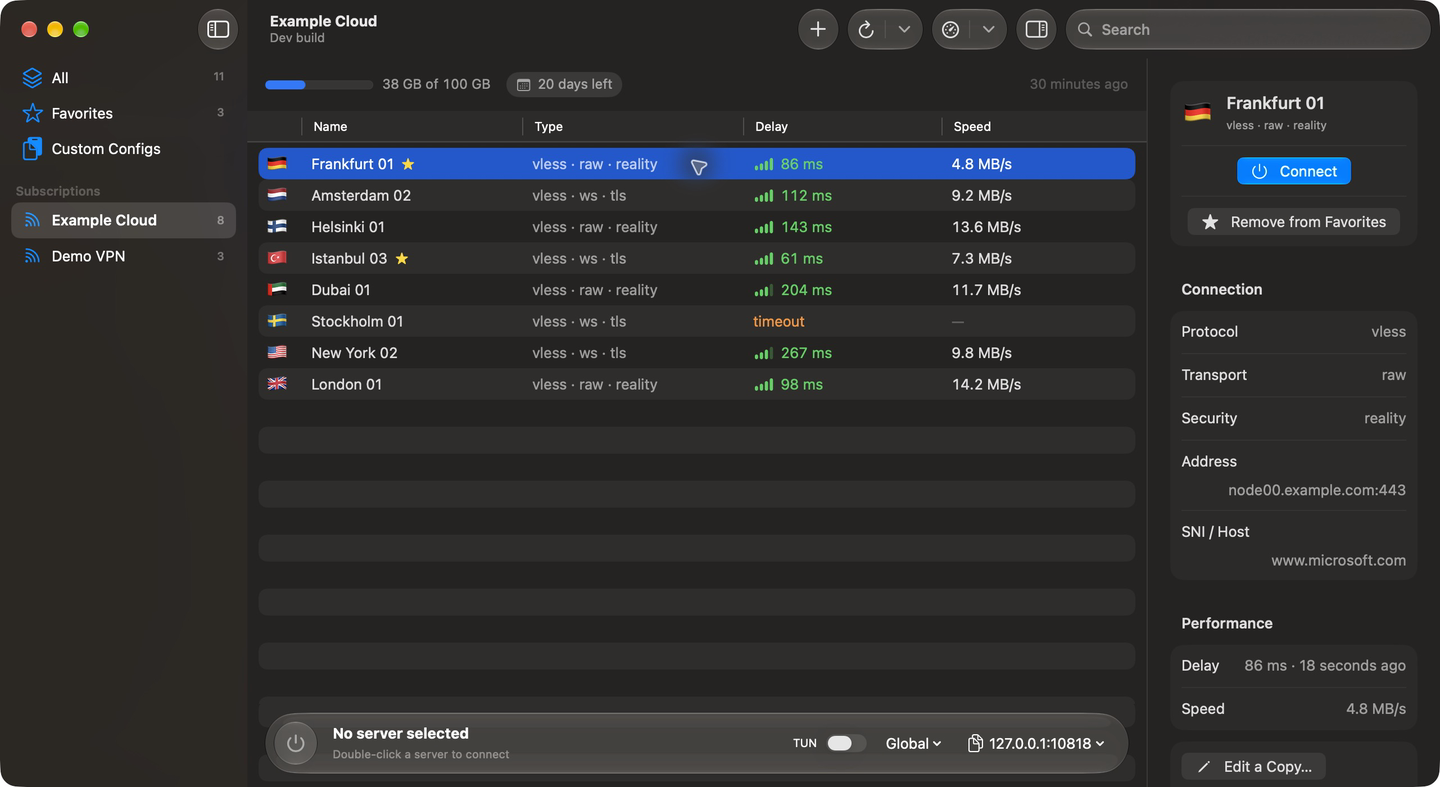
Task: Click the Search field
Action: (1248, 29)
